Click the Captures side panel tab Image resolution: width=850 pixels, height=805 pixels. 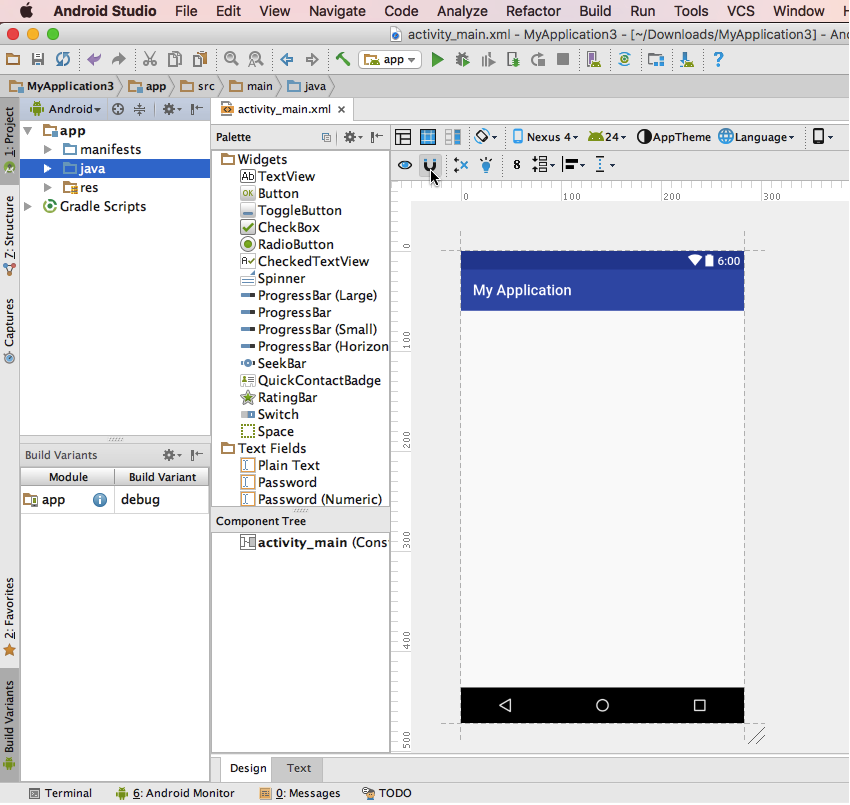(x=9, y=330)
